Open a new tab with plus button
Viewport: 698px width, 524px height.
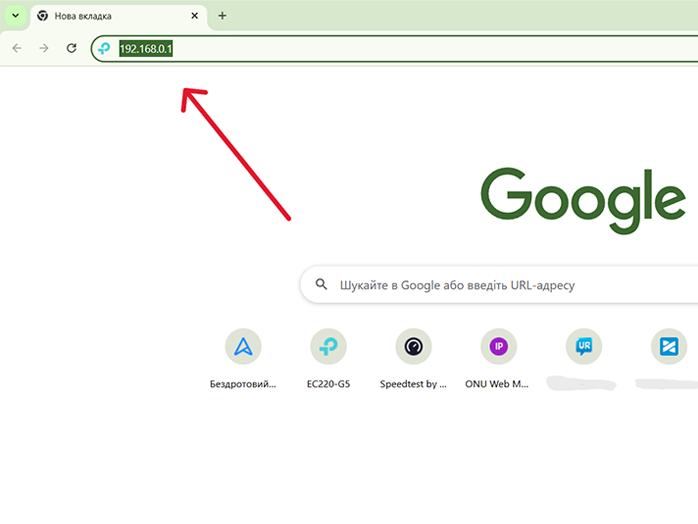tap(222, 16)
